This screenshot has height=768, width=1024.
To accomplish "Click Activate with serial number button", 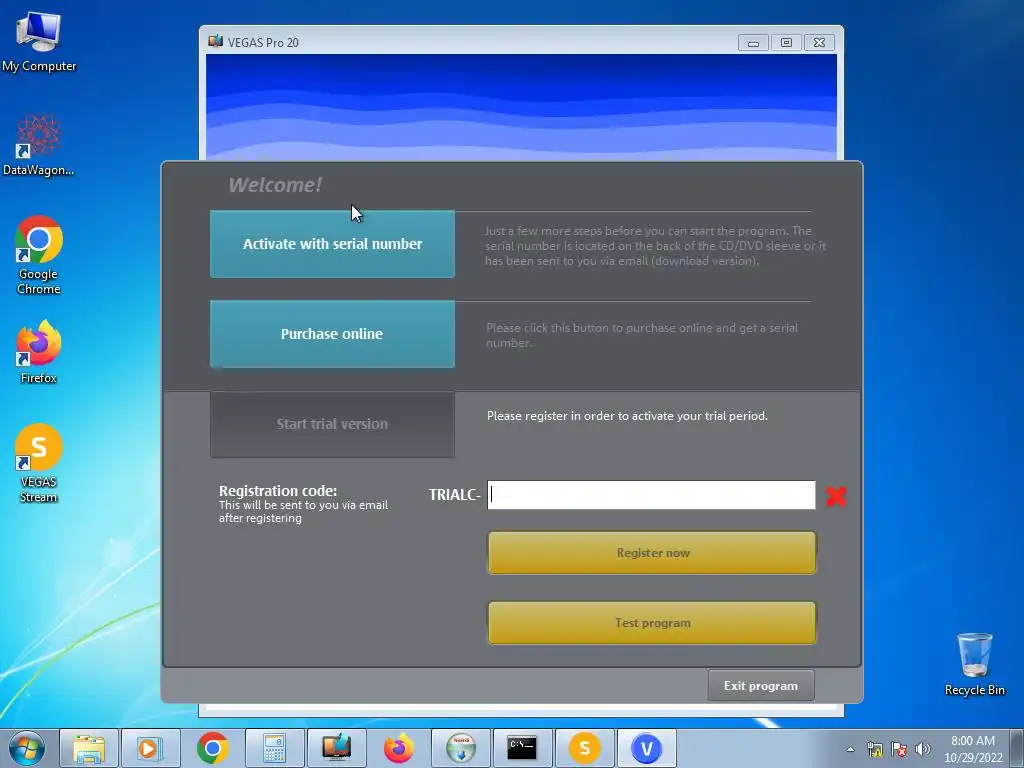I will pos(332,244).
